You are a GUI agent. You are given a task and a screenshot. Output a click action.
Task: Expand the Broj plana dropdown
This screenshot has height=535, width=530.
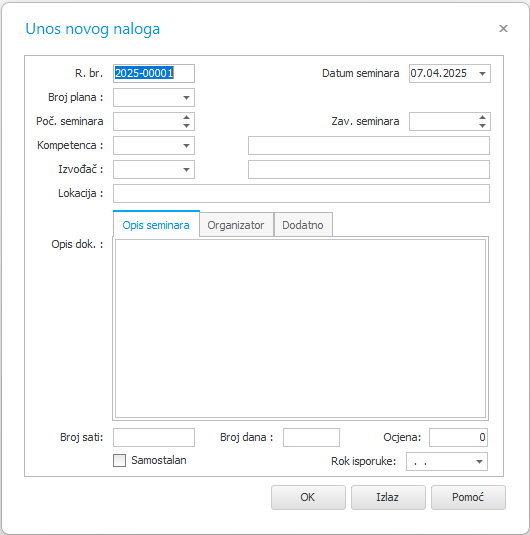click(186, 98)
